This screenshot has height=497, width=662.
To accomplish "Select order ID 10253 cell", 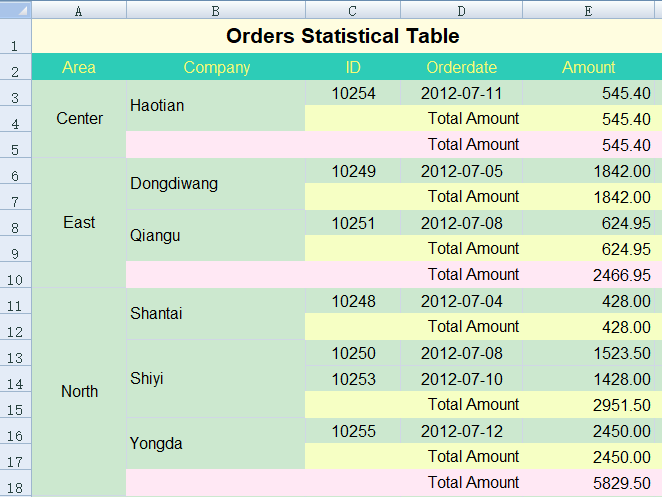I will (x=353, y=379).
